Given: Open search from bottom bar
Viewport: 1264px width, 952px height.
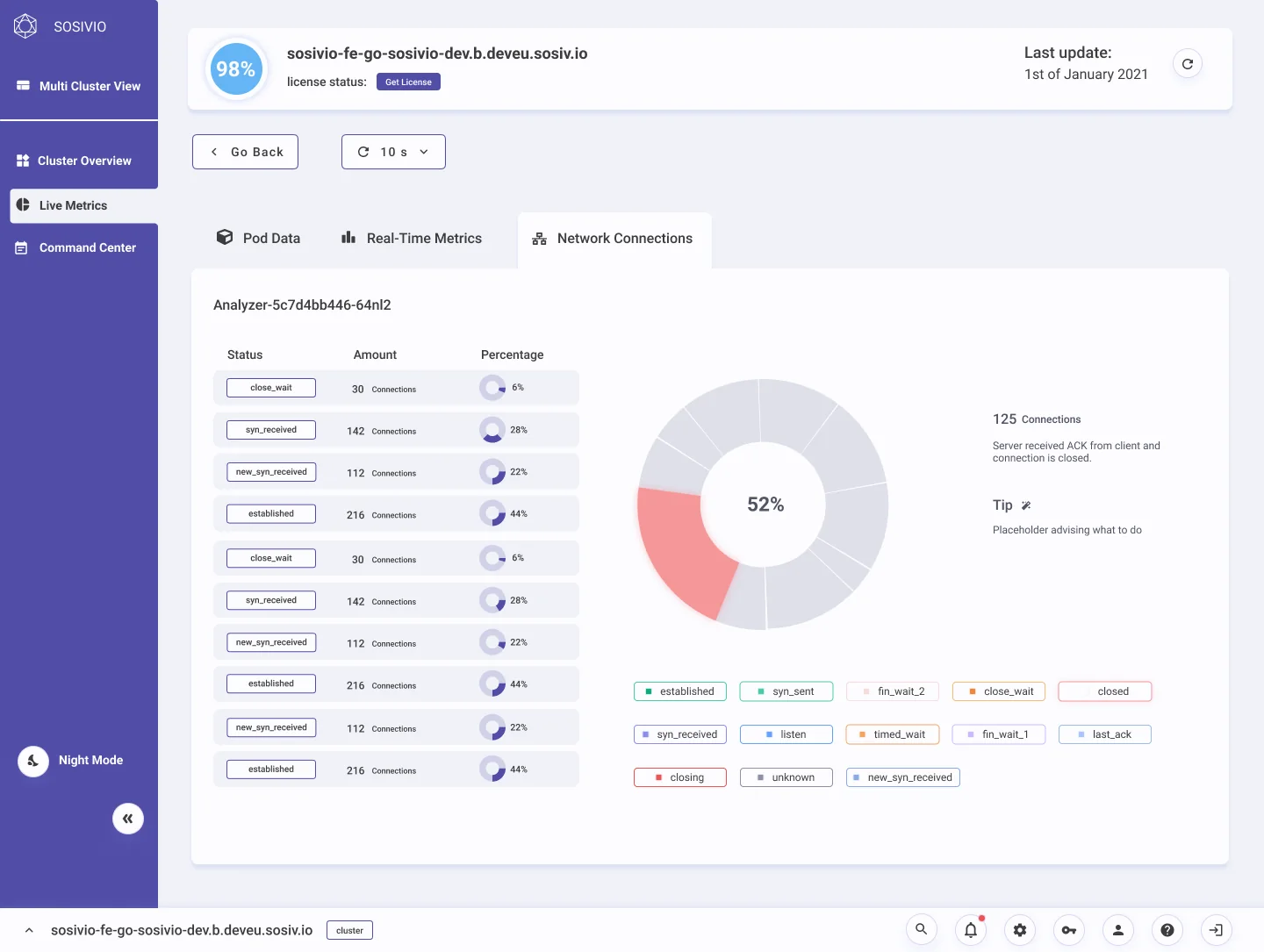Looking at the screenshot, I should point(922,929).
